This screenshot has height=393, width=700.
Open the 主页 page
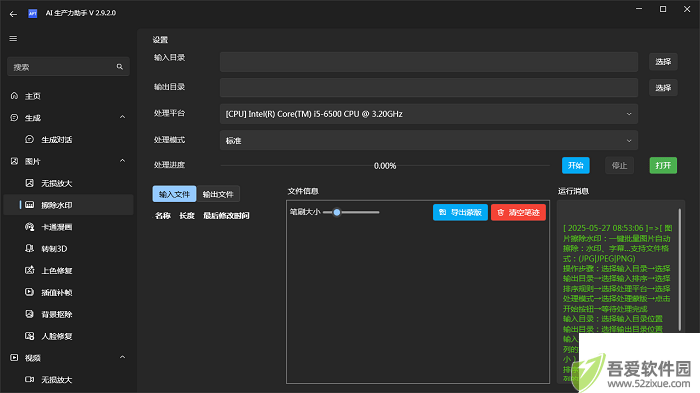pos(68,96)
